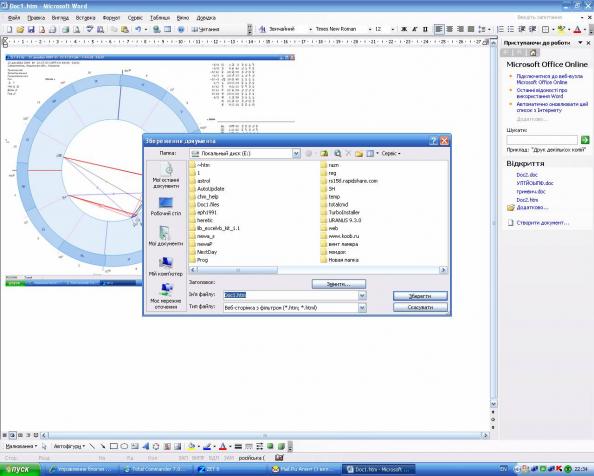Select the Rectangle drawing tool
Viewport: 594px width, 476px height.
[114, 446]
